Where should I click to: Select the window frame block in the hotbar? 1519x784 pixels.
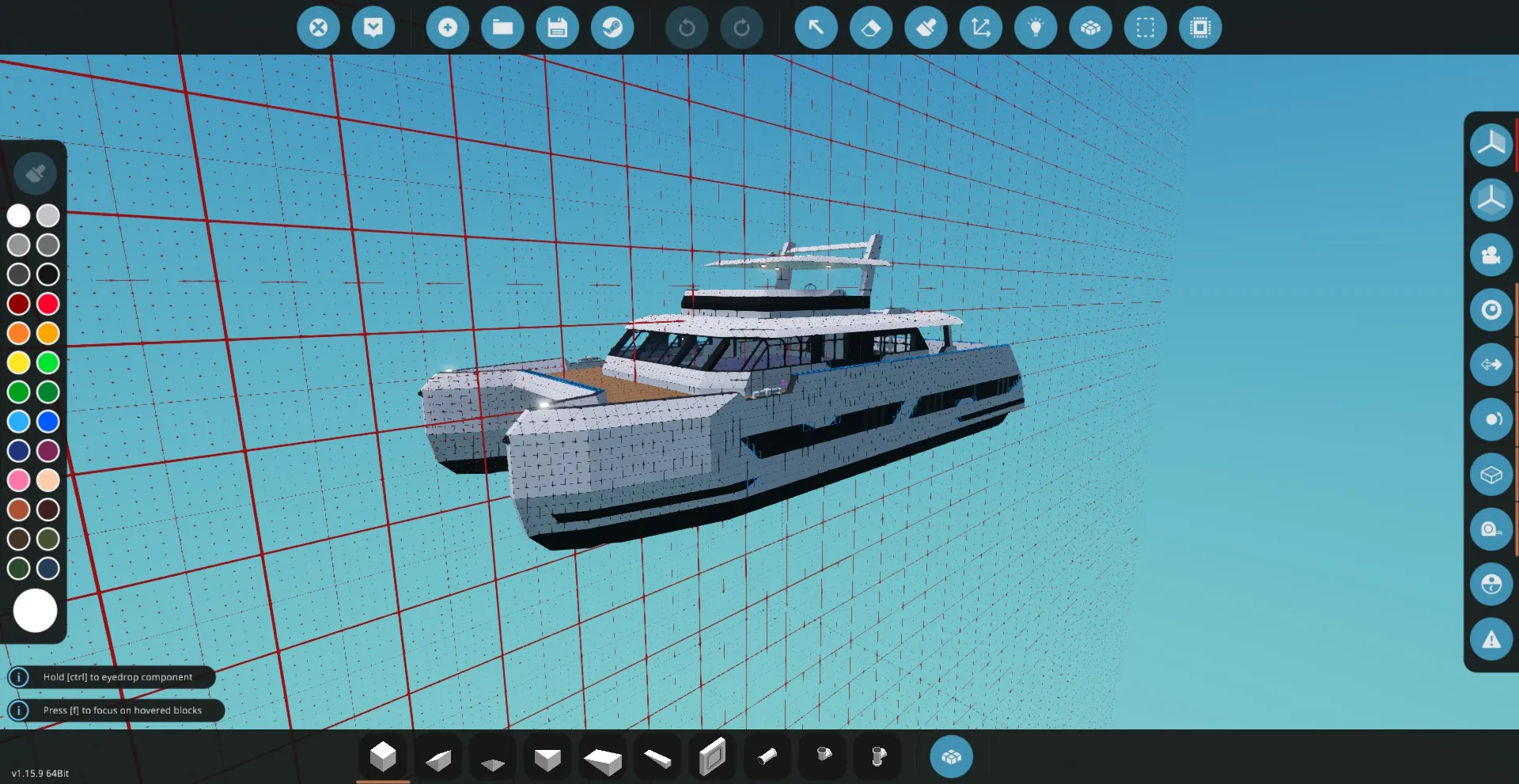point(712,757)
